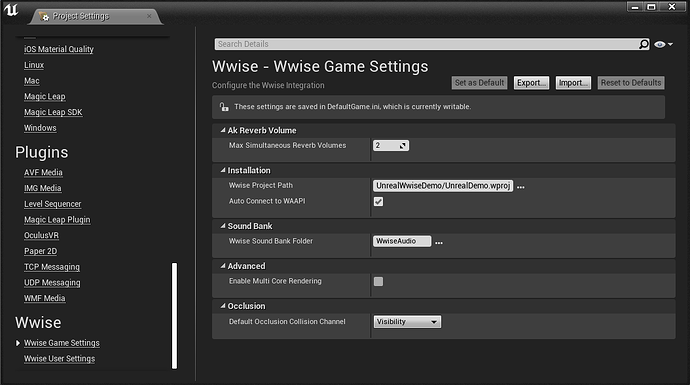Viewport: 690px width, 385px height.
Task: Click the Search Details input field
Action: click(x=426, y=44)
